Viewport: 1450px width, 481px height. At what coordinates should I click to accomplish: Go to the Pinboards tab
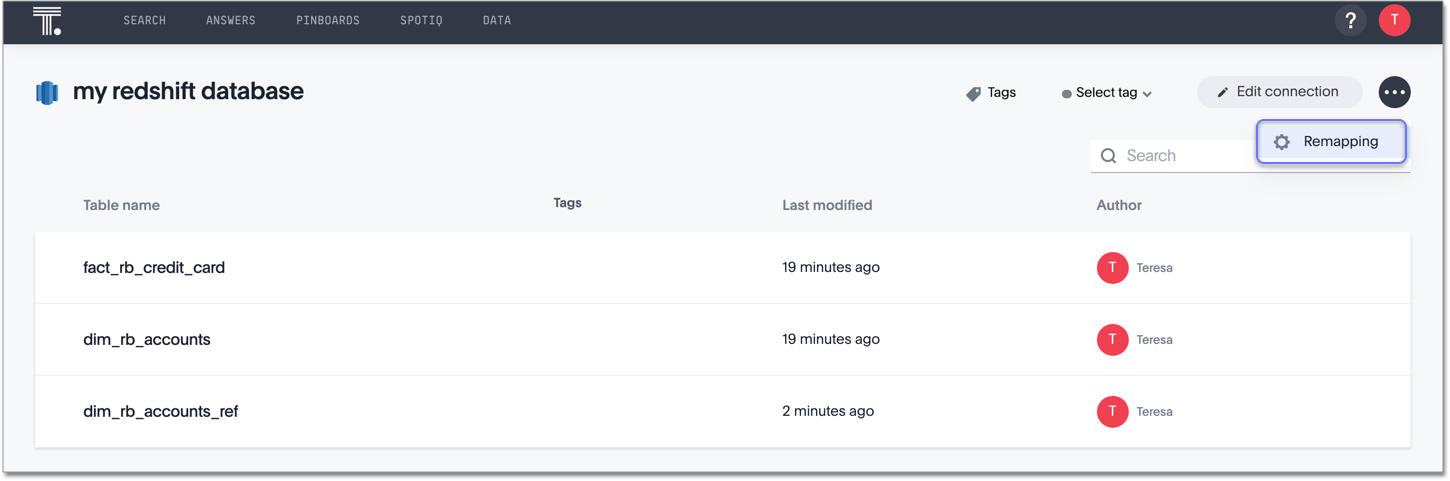pyautogui.click(x=328, y=21)
